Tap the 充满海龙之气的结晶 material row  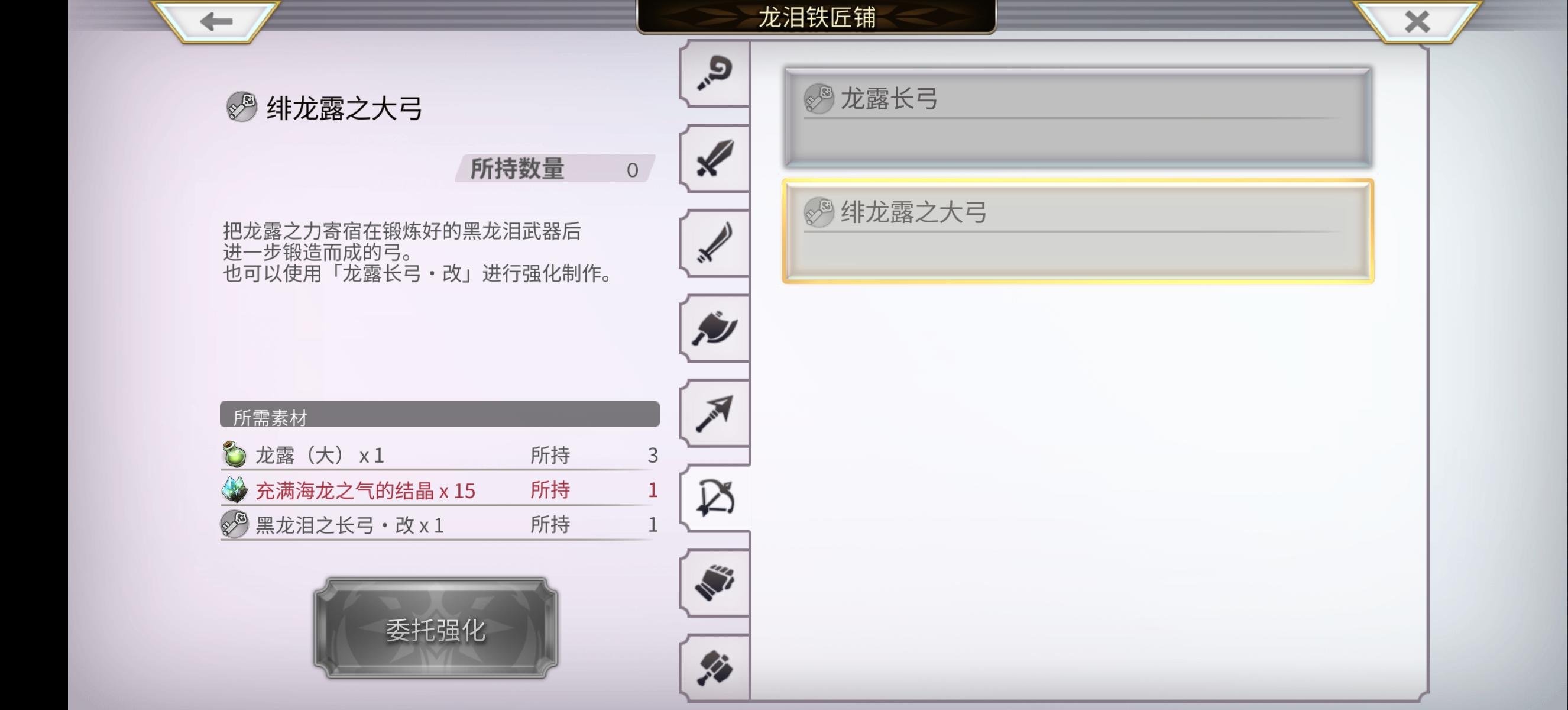click(439, 489)
